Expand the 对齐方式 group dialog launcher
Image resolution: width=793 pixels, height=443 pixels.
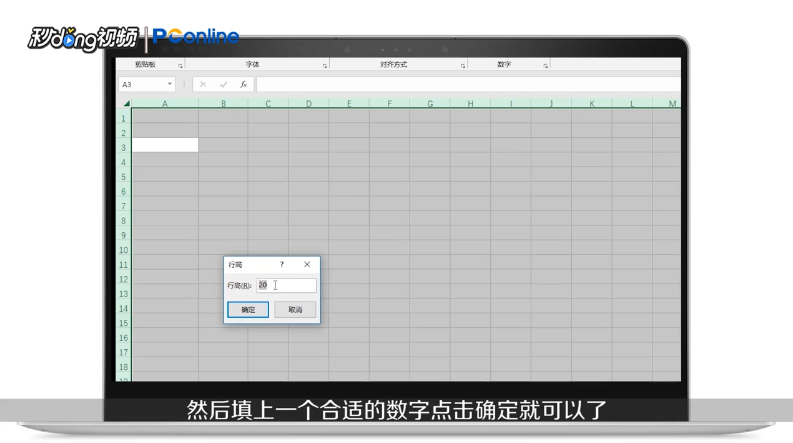pos(463,66)
